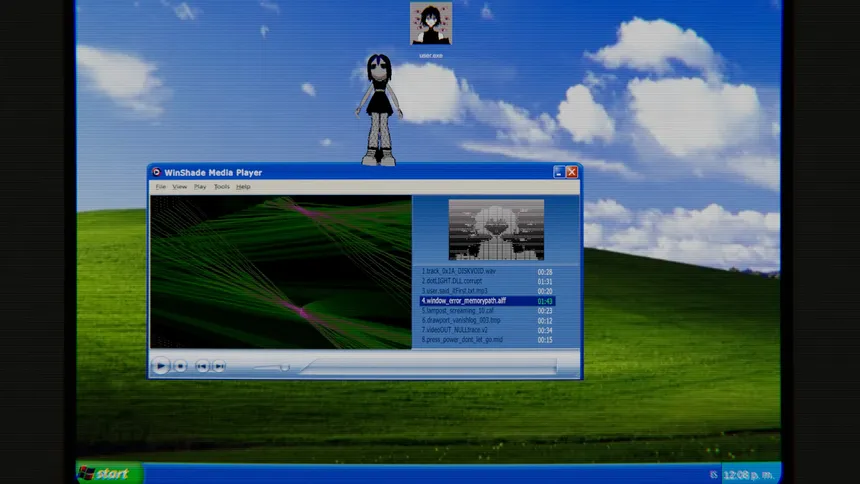Image resolution: width=860 pixels, height=484 pixels.
Task: Skip to the next track
Action: [x=219, y=366]
